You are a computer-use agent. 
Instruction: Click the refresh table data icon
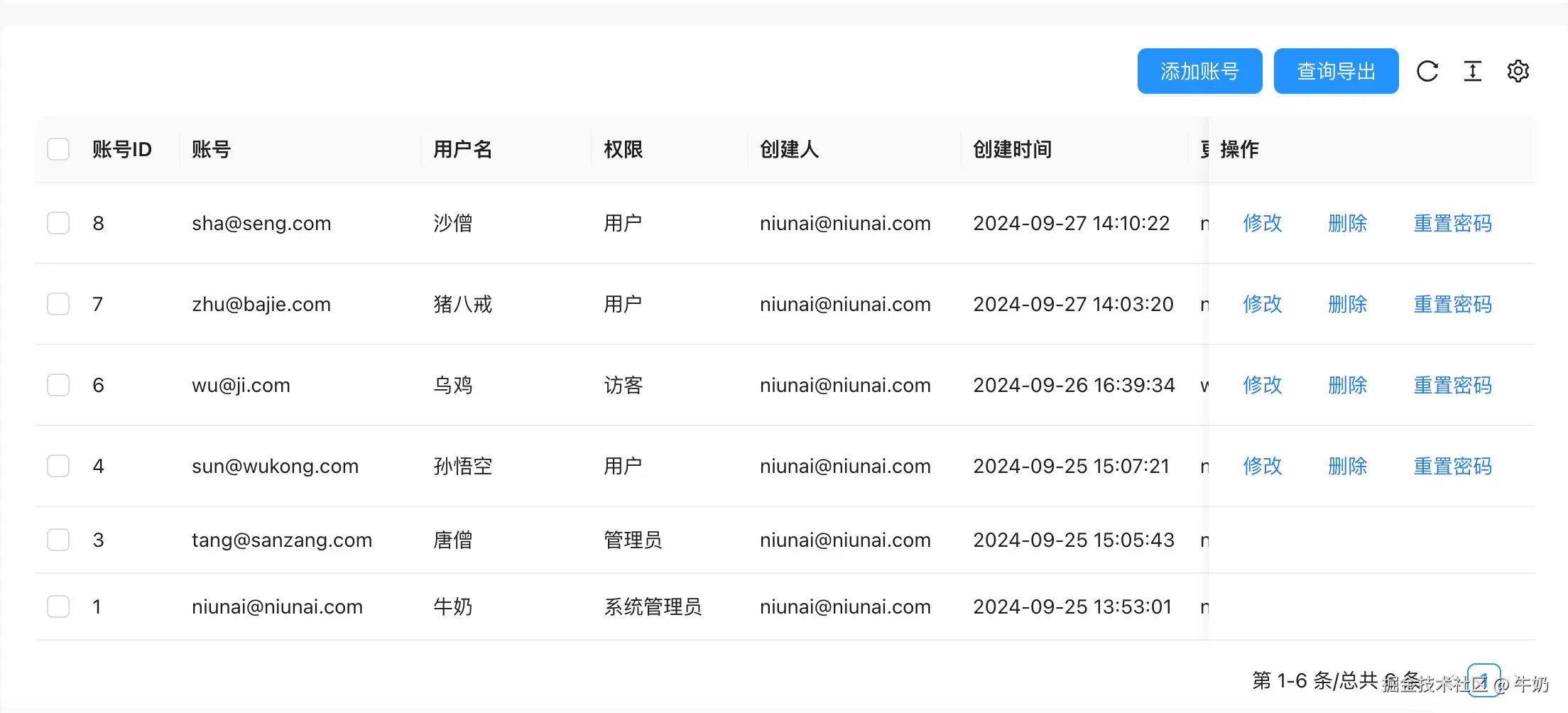[1428, 71]
